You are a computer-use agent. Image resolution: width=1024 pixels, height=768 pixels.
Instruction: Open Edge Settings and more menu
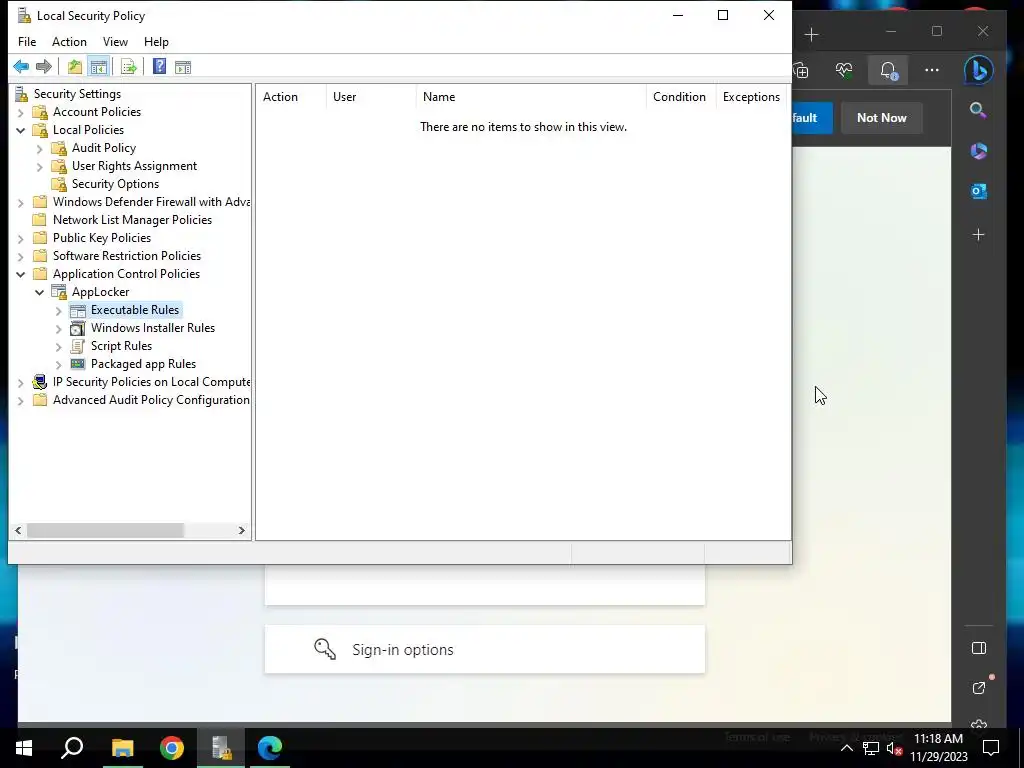pyautogui.click(x=932, y=70)
